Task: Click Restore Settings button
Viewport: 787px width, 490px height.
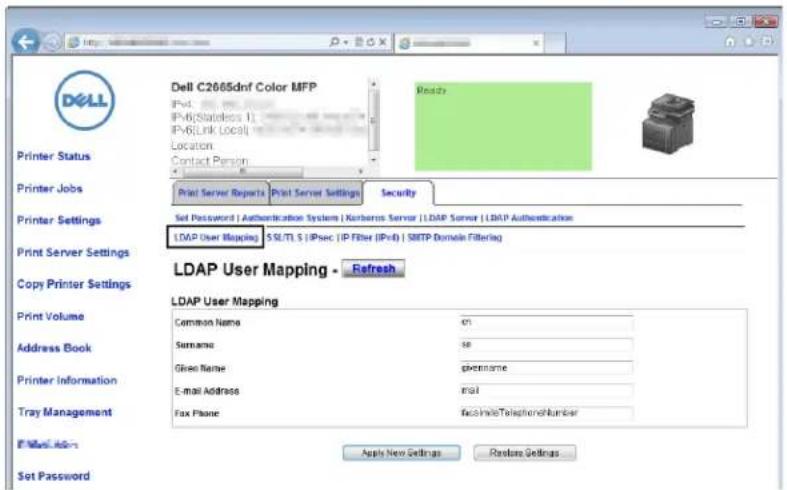Action: (524, 453)
